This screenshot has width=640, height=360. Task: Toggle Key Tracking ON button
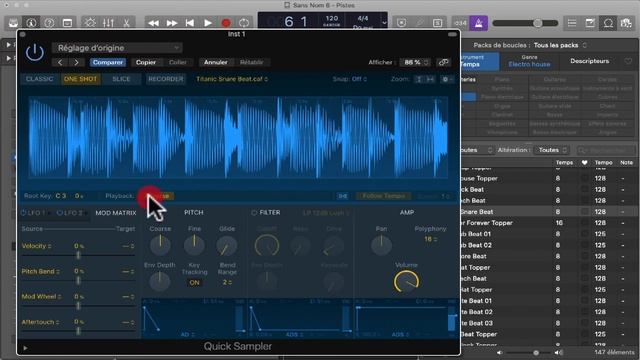[194, 282]
